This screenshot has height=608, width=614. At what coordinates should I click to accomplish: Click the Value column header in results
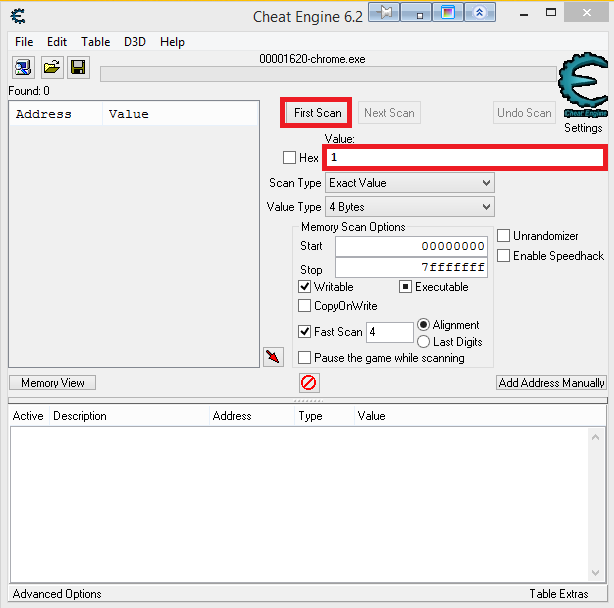pyautogui.click(x=180, y=114)
